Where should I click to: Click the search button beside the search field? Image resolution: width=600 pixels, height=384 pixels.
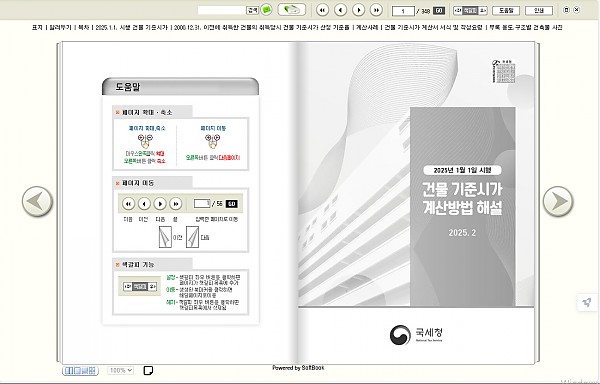[252, 10]
